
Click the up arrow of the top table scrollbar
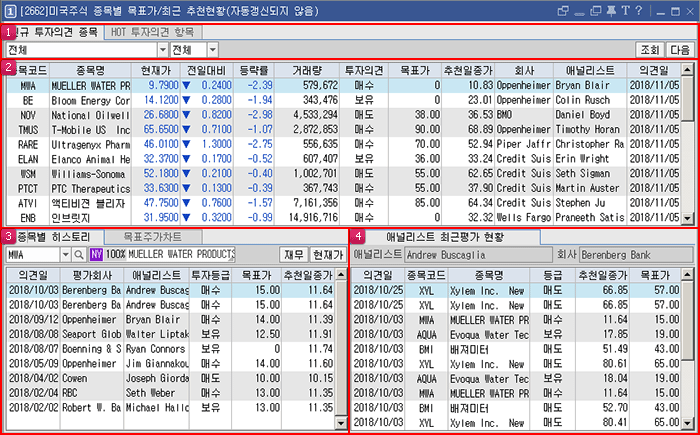click(x=688, y=69)
